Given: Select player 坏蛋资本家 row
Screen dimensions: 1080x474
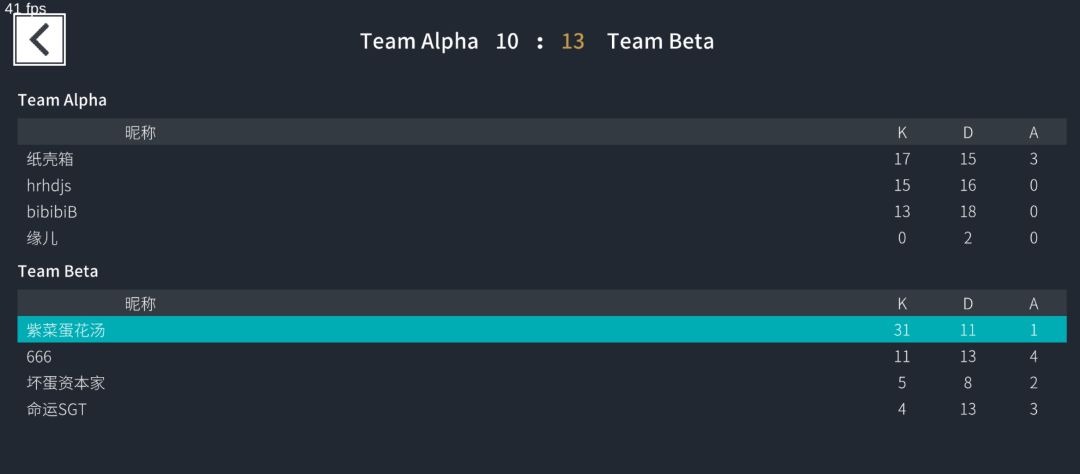Looking at the screenshot, I should tap(541, 382).
